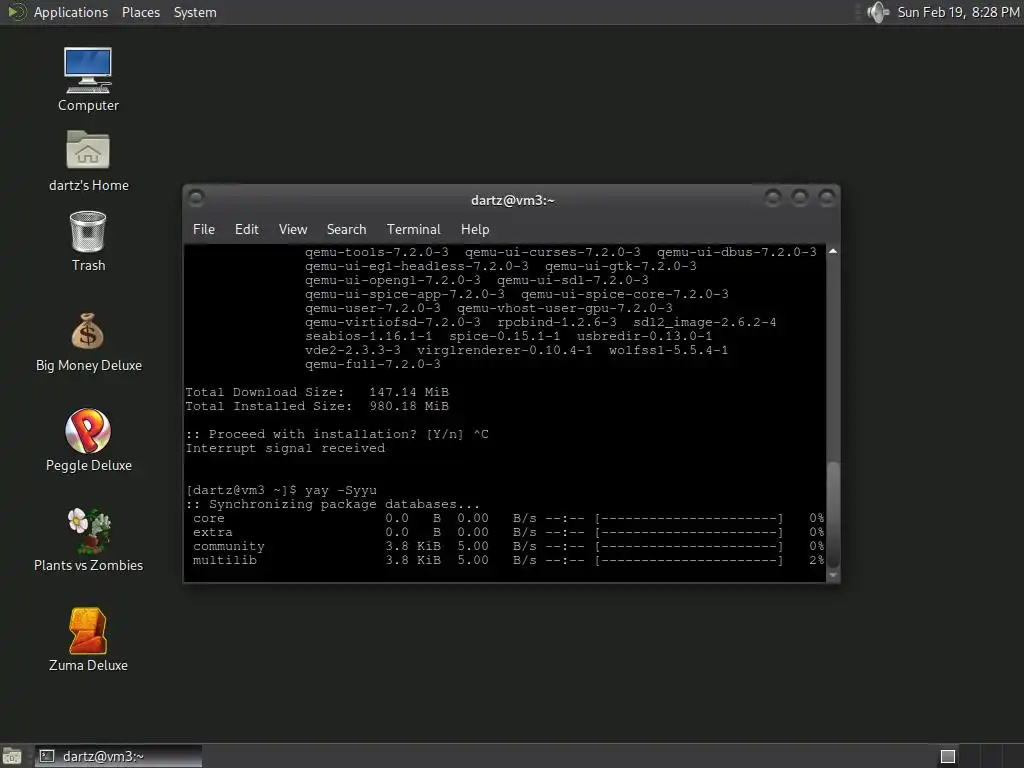Click 'qemu-full-7.2.0-3' package text
Image resolution: width=1024 pixels, height=768 pixels.
click(373, 364)
